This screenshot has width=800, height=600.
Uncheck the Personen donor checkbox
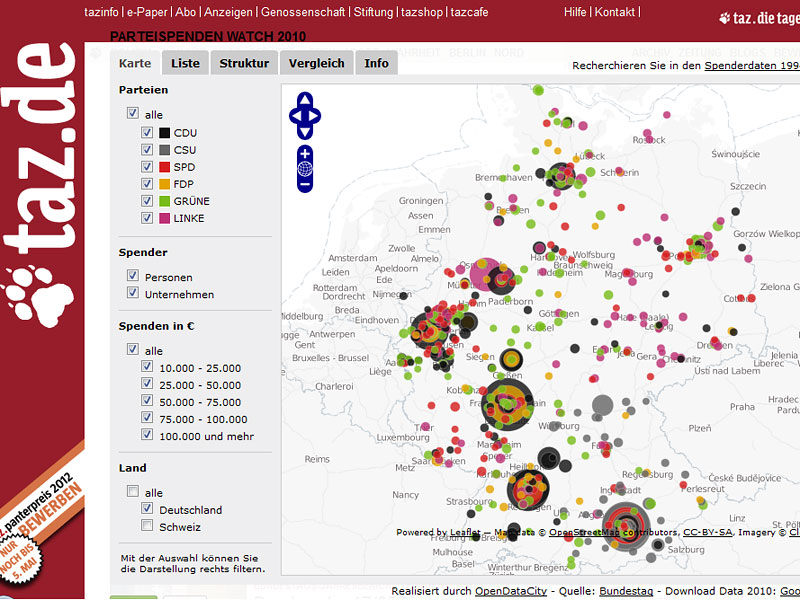[133, 275]
